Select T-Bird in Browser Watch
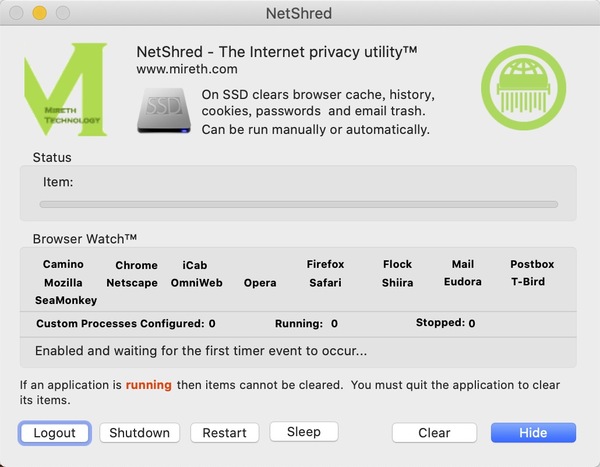The width and height of the screenshot is (600, 467). click(528, 282)
